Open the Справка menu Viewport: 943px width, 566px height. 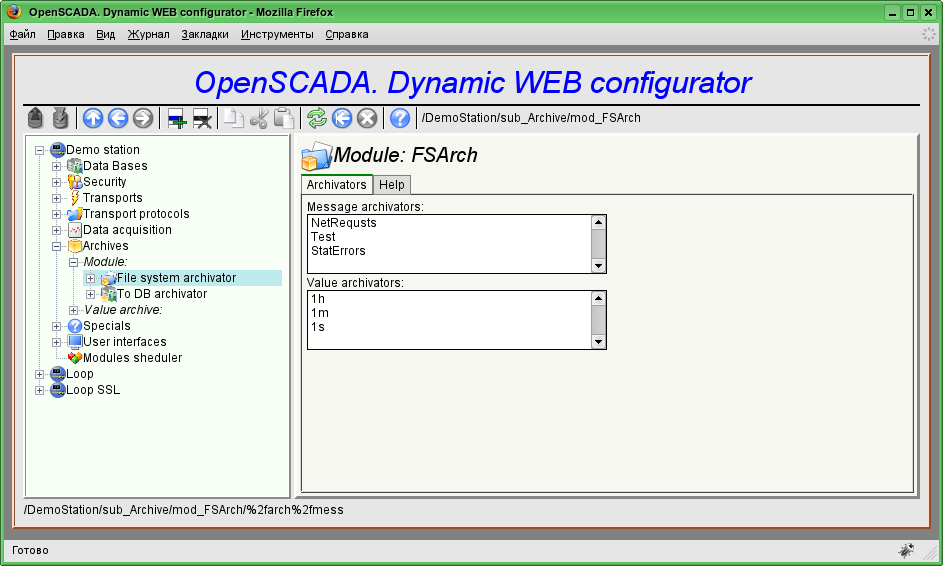pyautogui.click(x=347, y=34)
